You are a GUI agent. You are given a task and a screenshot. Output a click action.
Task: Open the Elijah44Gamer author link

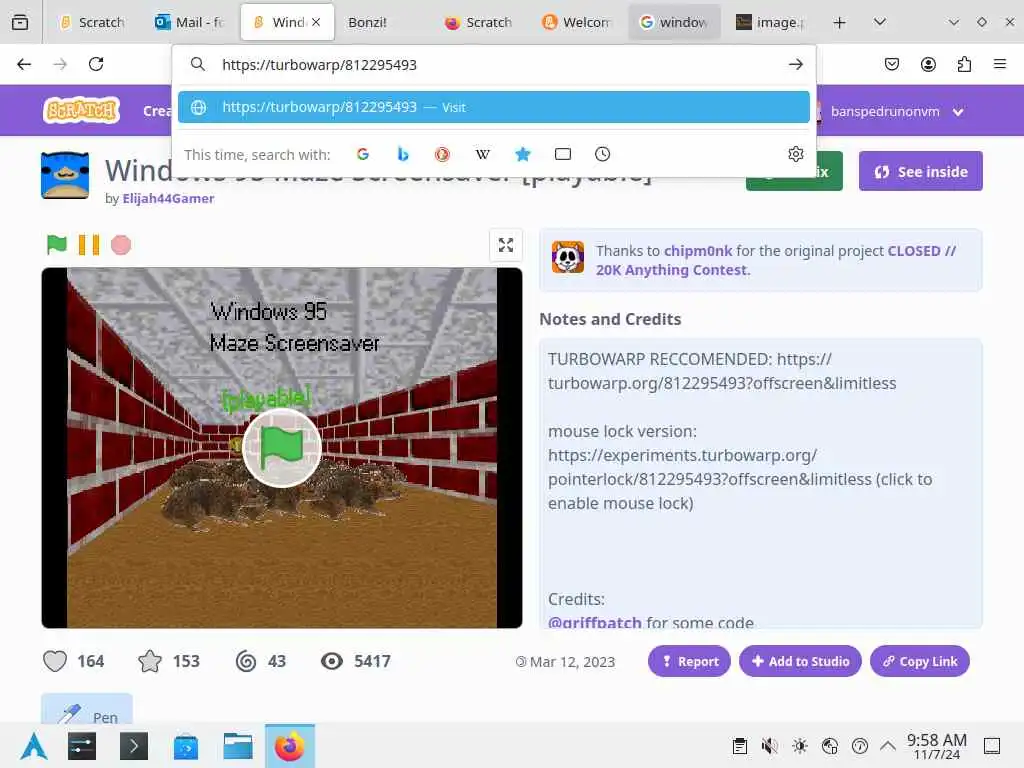[168, 198]
